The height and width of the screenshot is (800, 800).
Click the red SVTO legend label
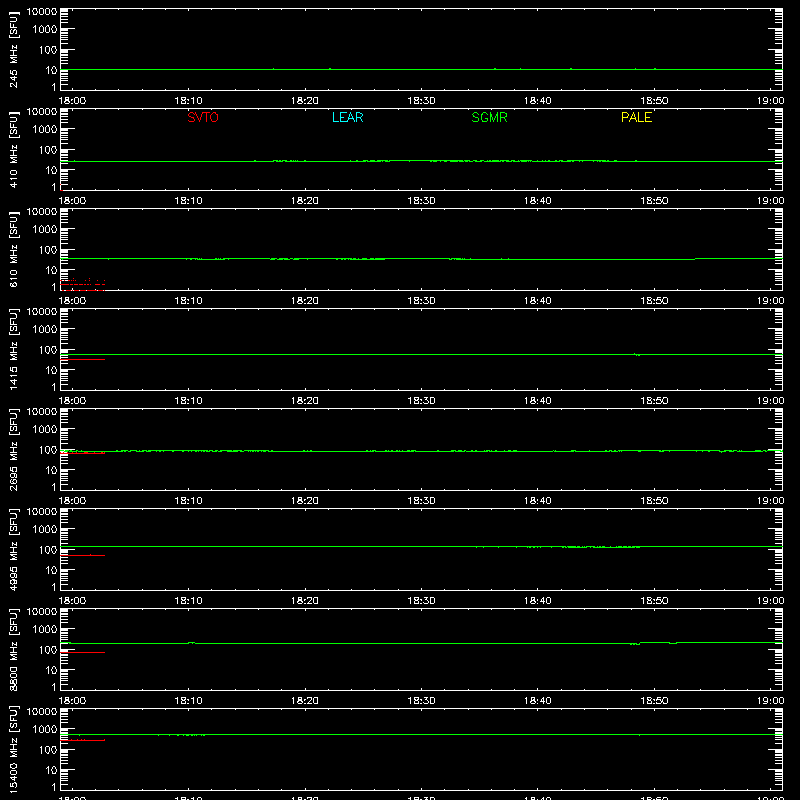pyautogui.click(x=203, y=117)
